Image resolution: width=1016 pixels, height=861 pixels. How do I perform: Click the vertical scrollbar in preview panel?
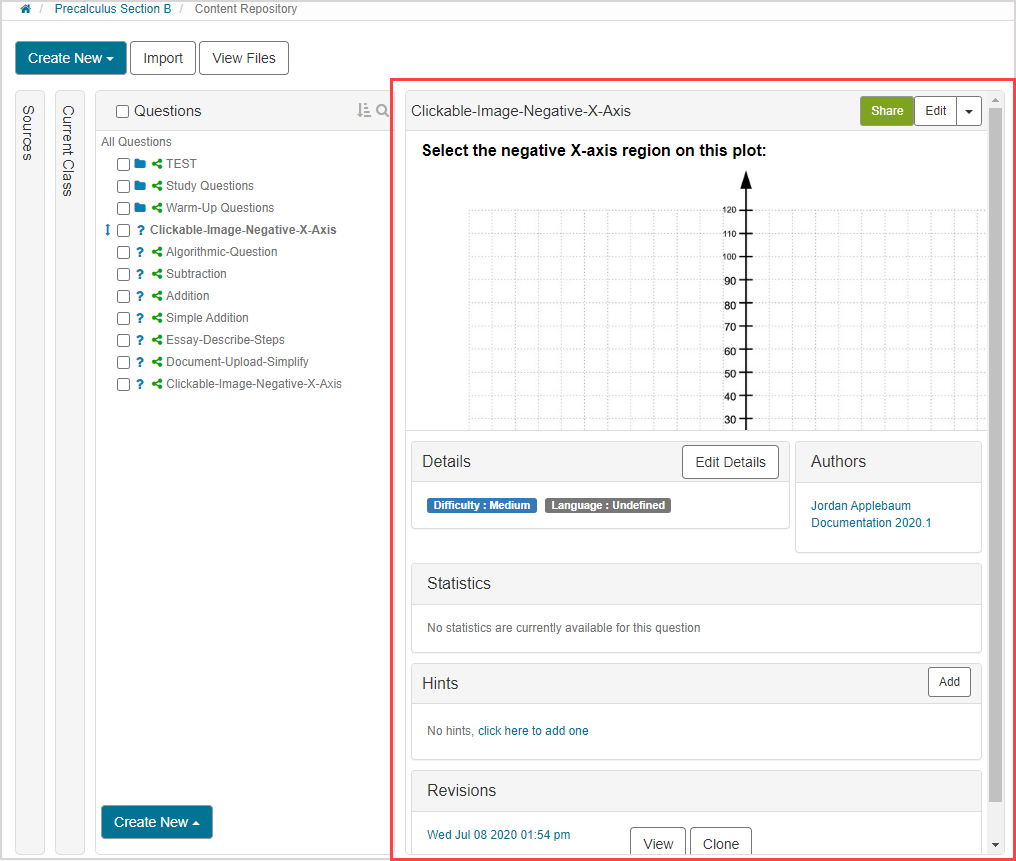pyautogui.click(x=995, y=450)
